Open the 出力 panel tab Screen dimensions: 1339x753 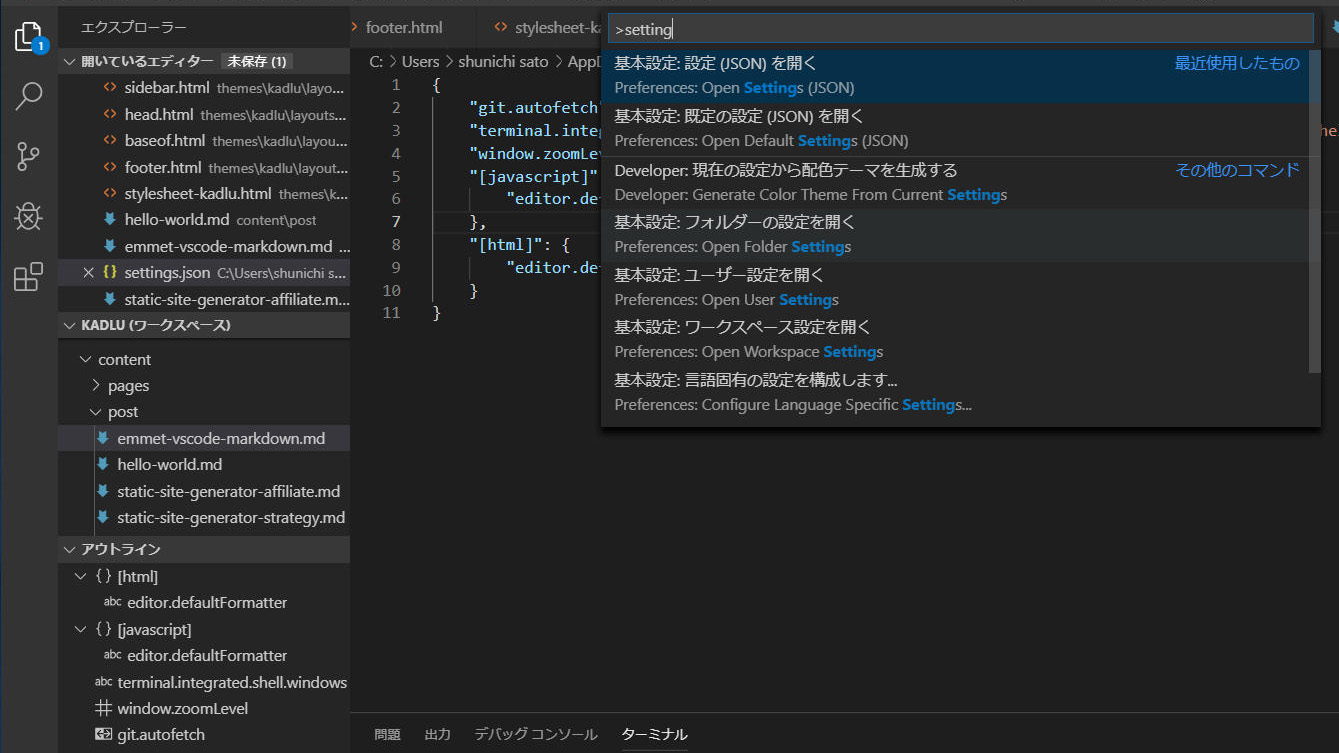coord(437,734)
